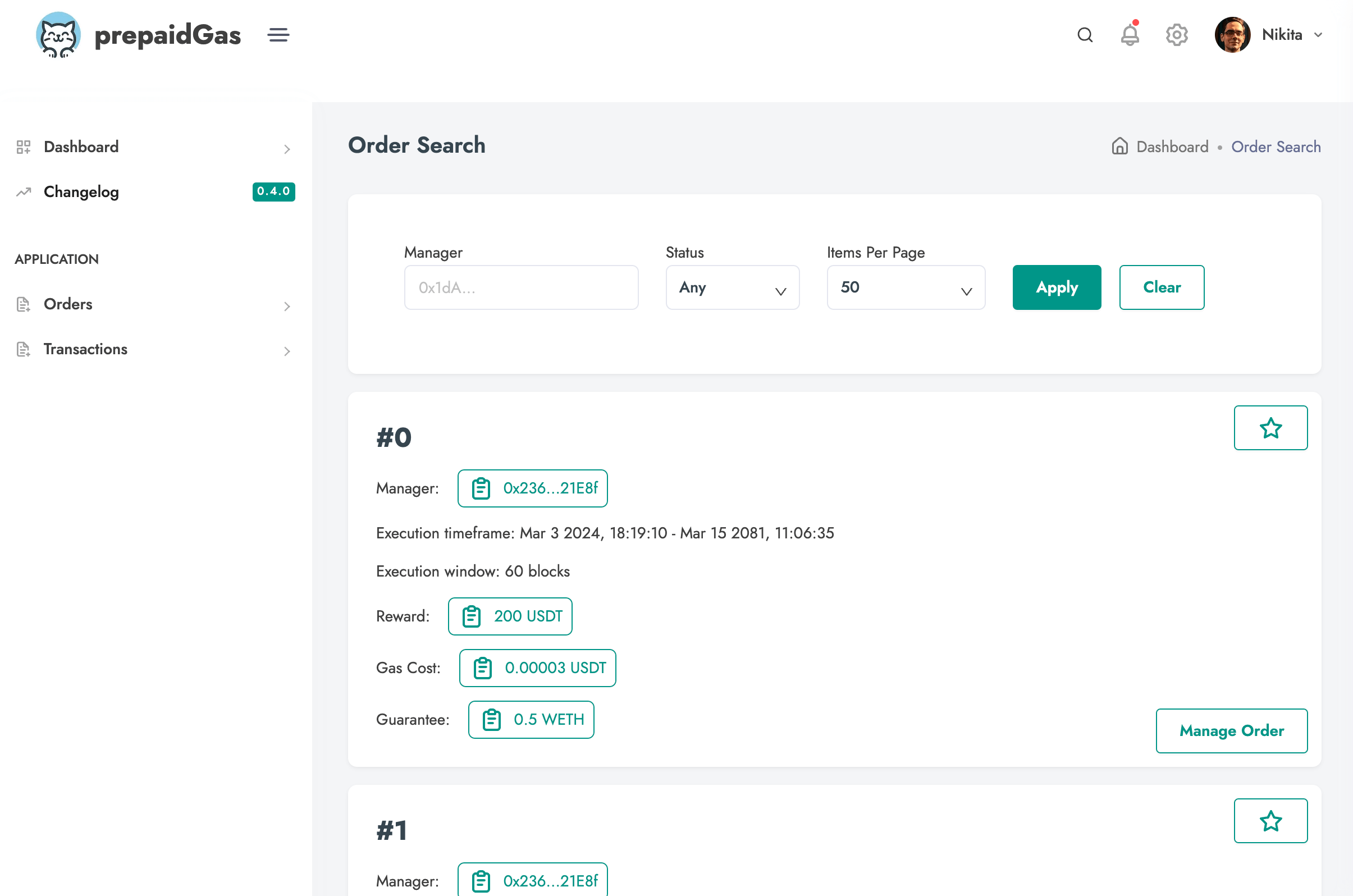1353x896 pixels.
Task: Open the Status dropdown set to Any
Action: pos(733,287)
